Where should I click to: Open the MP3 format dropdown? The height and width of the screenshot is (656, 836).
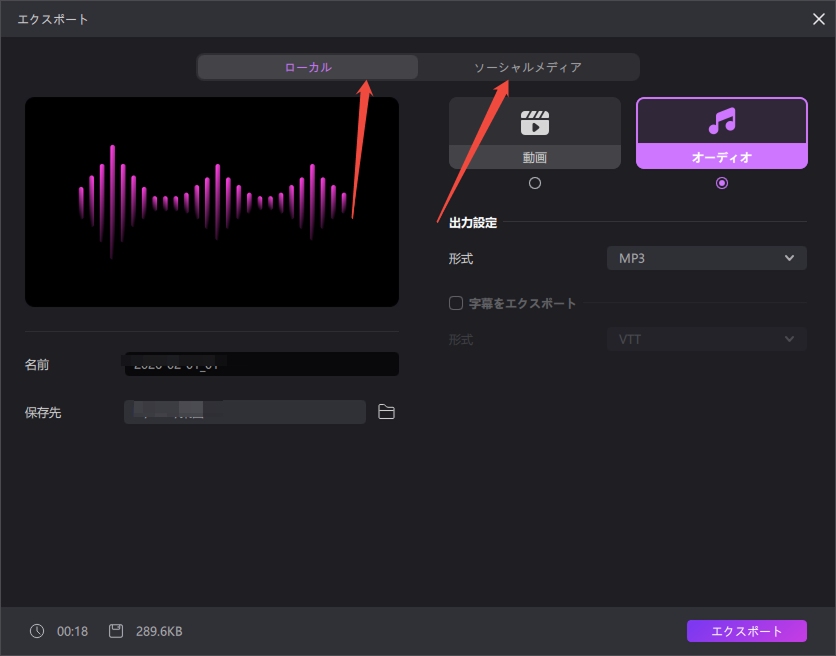click(x=706, y=258)
